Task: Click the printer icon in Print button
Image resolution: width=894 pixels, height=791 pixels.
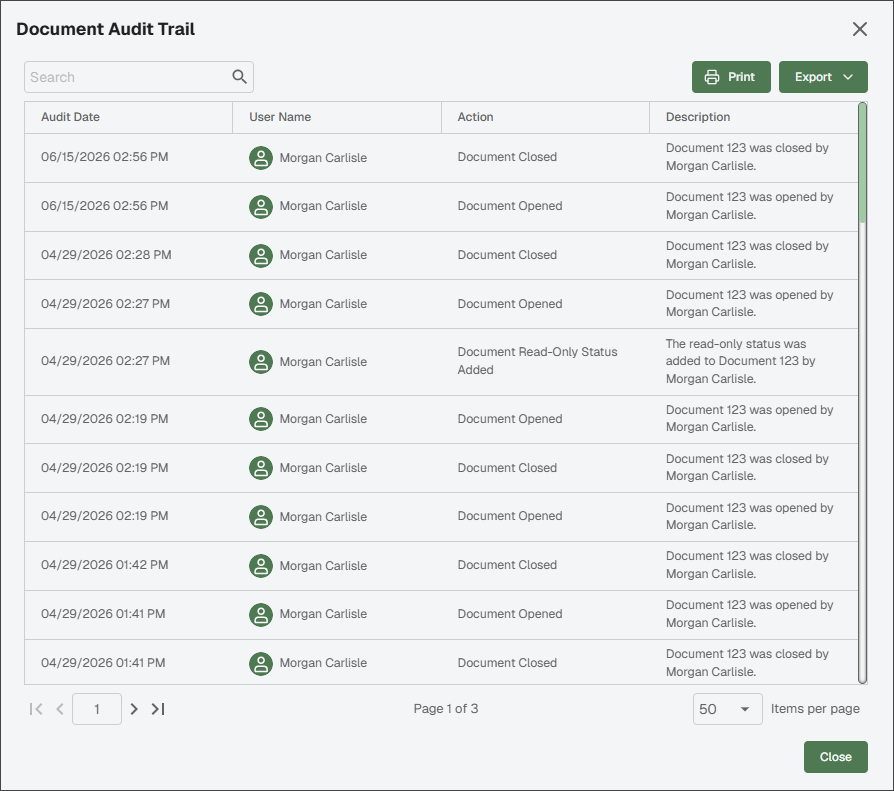Action: click(712, 77)
